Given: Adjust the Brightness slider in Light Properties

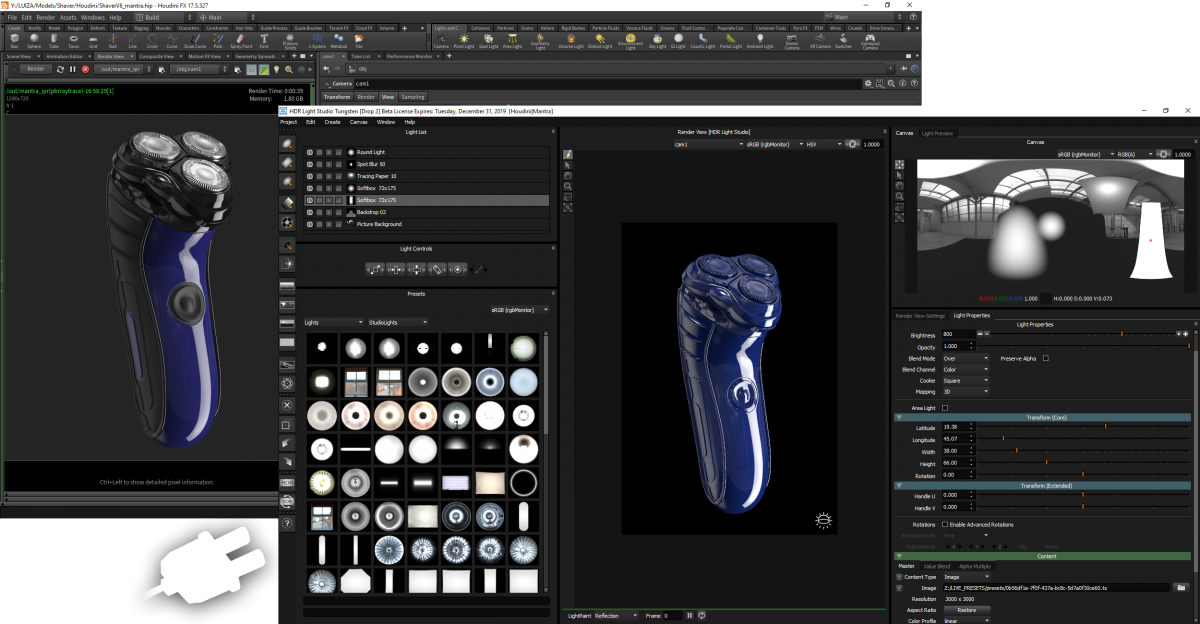Looking at the screenshot, I should pyautogui.click(x=1121, y=336).
